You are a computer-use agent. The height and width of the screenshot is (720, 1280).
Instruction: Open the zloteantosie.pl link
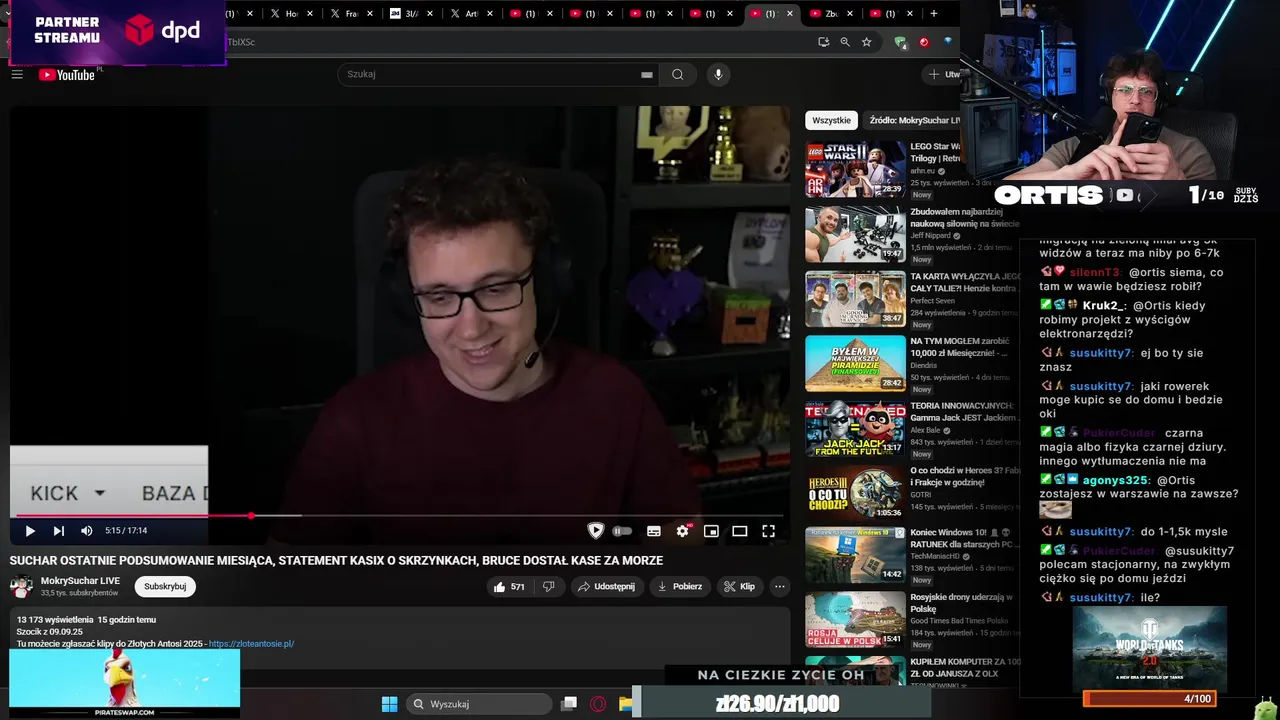click(x=251, y=644)
